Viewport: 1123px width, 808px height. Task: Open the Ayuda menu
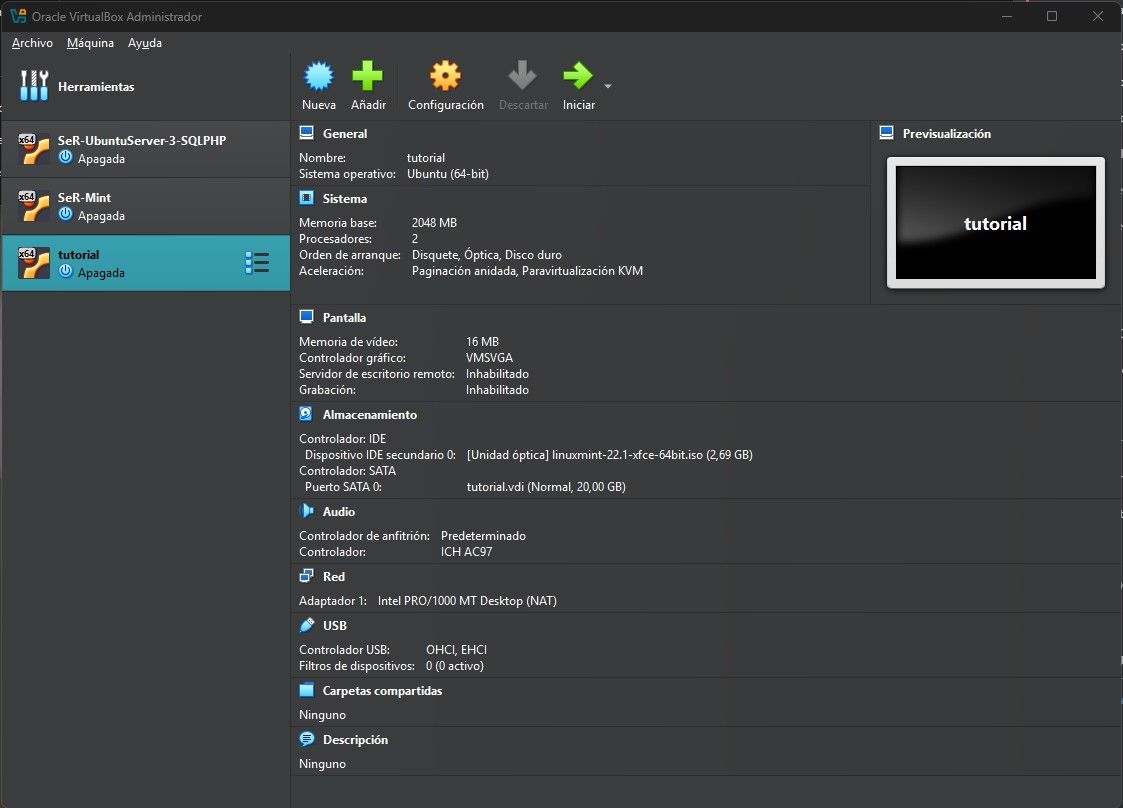145,43
